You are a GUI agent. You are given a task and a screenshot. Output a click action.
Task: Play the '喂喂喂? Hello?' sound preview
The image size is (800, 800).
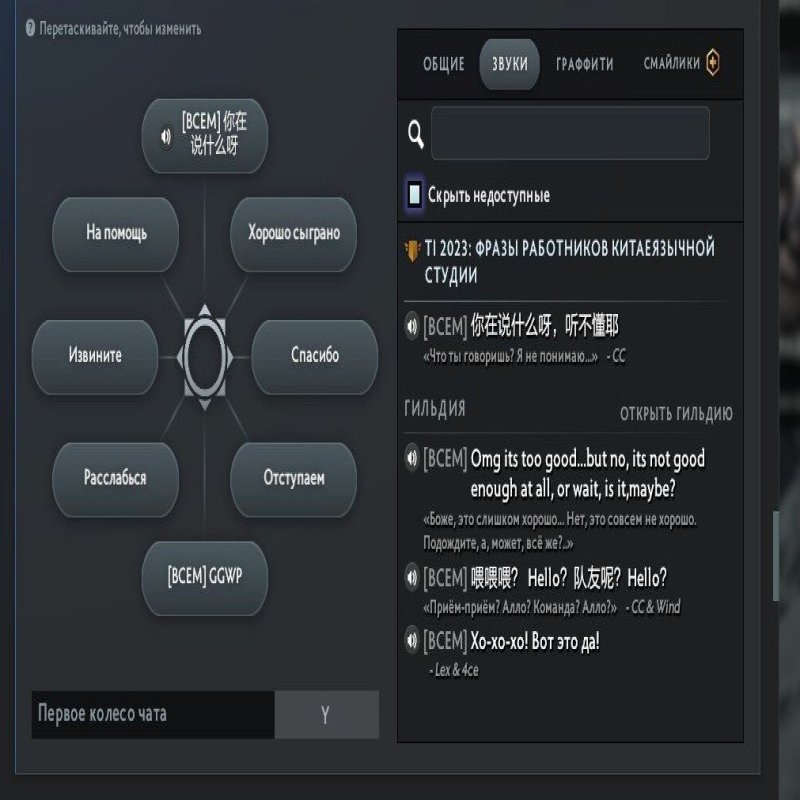(x=412, y=578)
